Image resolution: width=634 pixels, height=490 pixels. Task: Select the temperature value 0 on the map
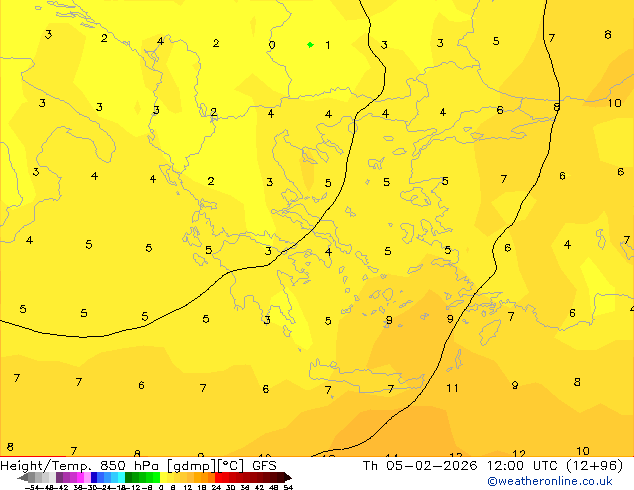click(272, 45)
